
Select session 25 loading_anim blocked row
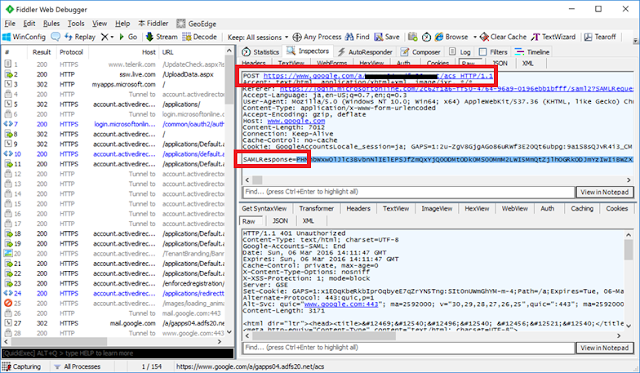[x=114, y=303]
